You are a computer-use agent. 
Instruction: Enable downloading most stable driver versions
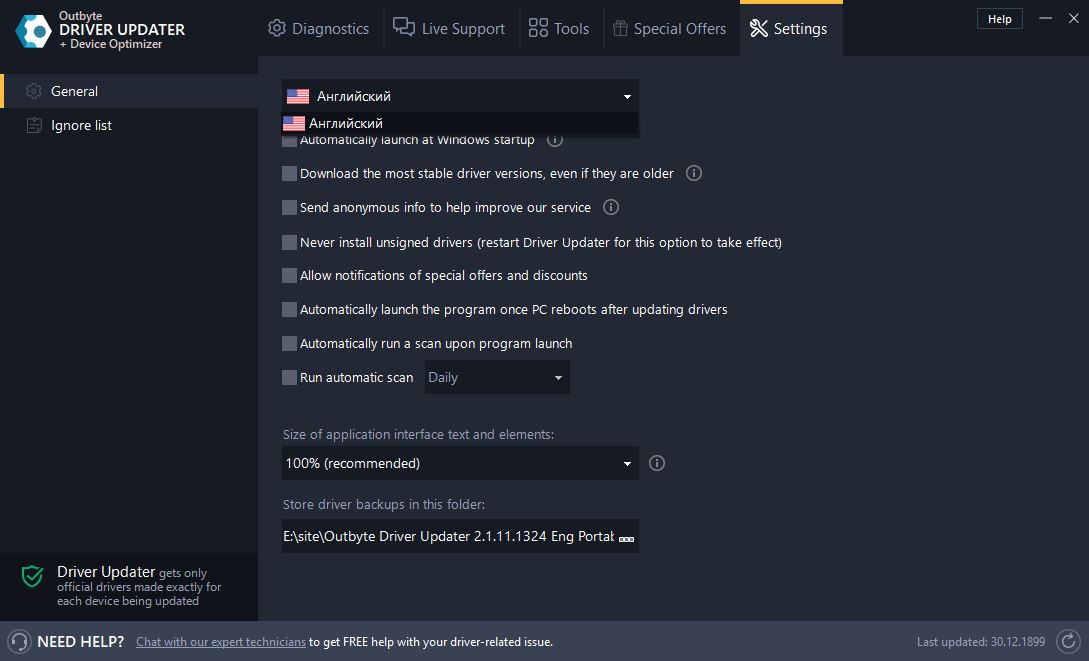(289, 173)
